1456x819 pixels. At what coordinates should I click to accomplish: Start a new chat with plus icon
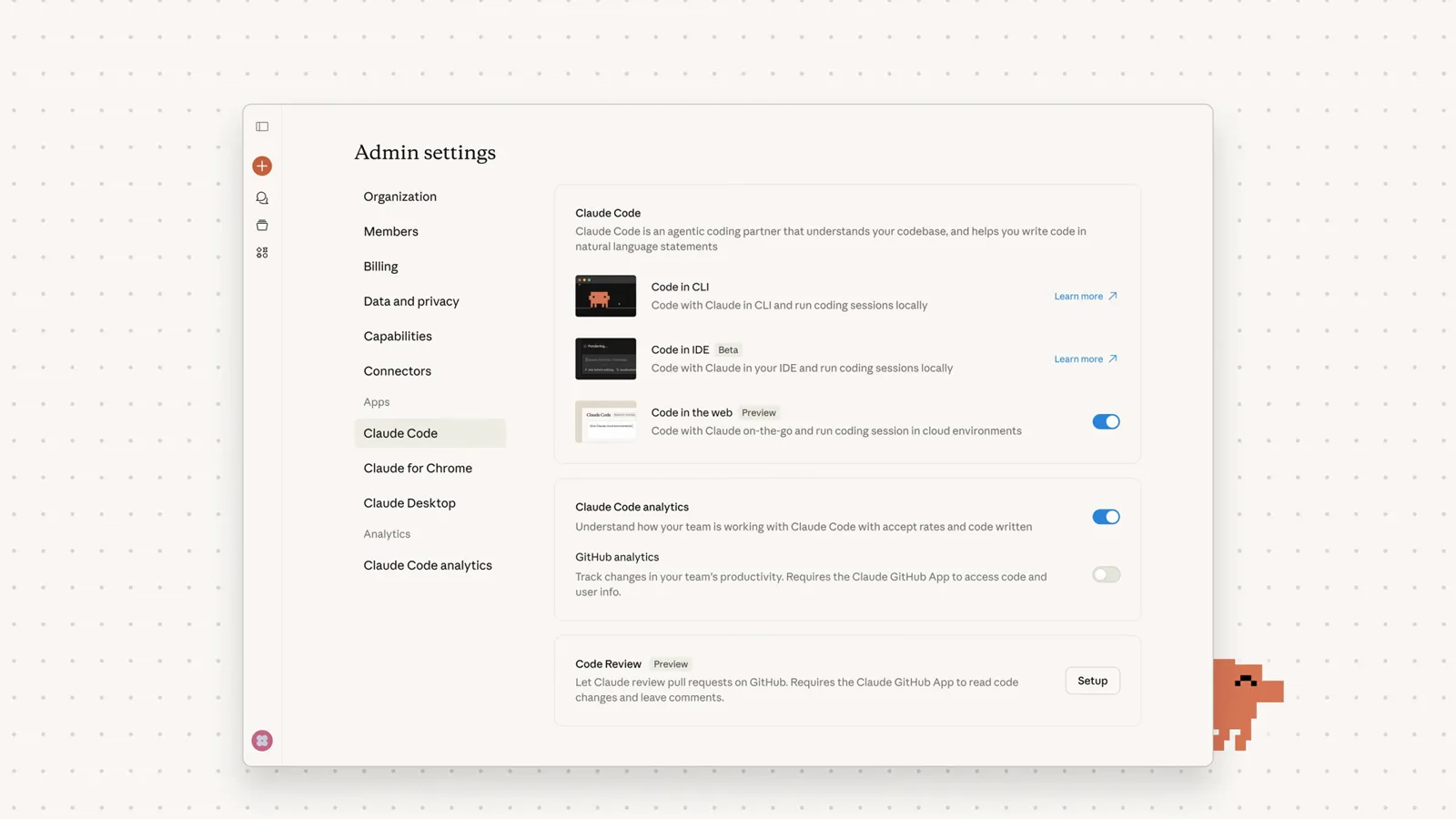262,166
